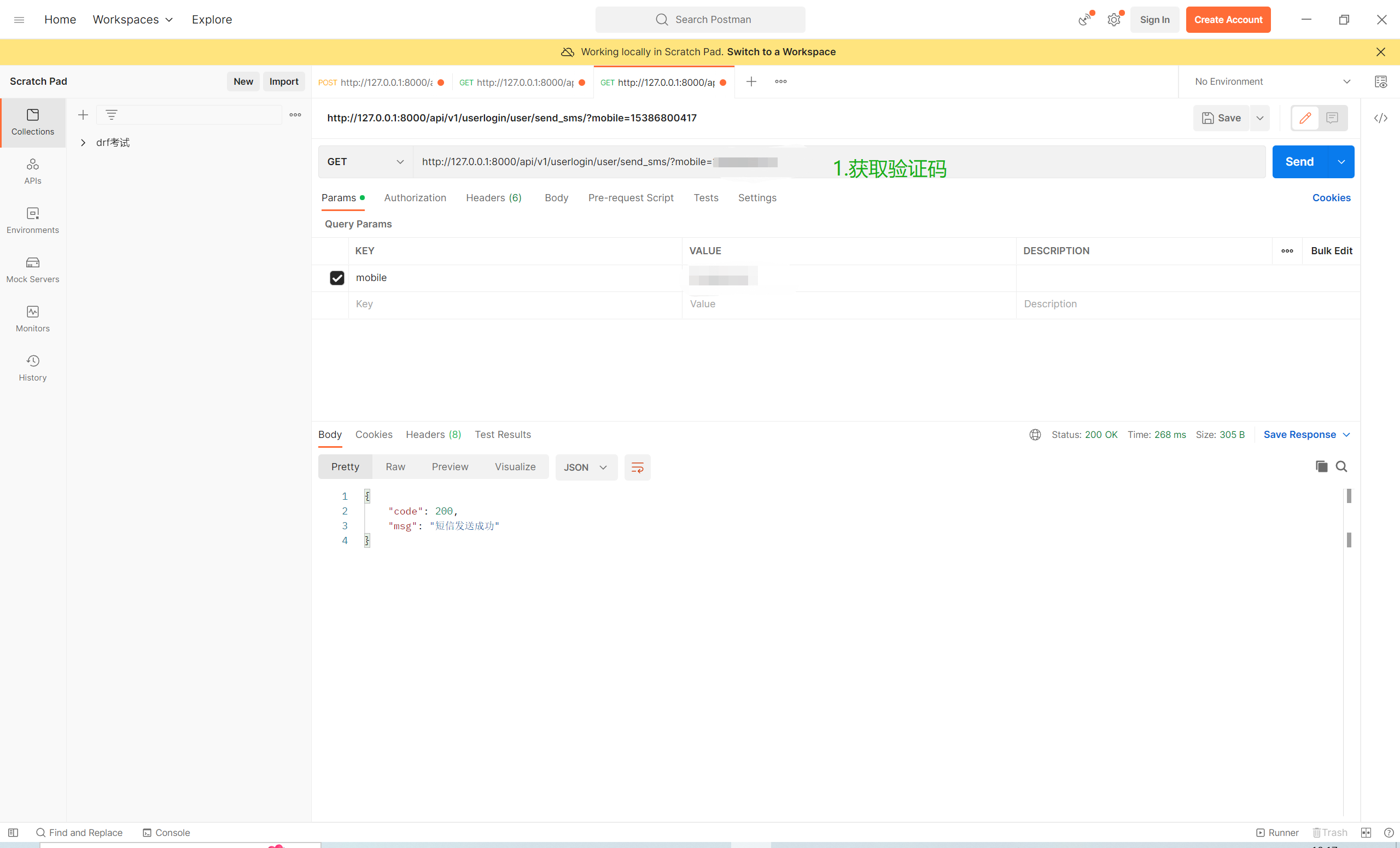
Task: Click the Search Postman field
Action: point(700,20)
